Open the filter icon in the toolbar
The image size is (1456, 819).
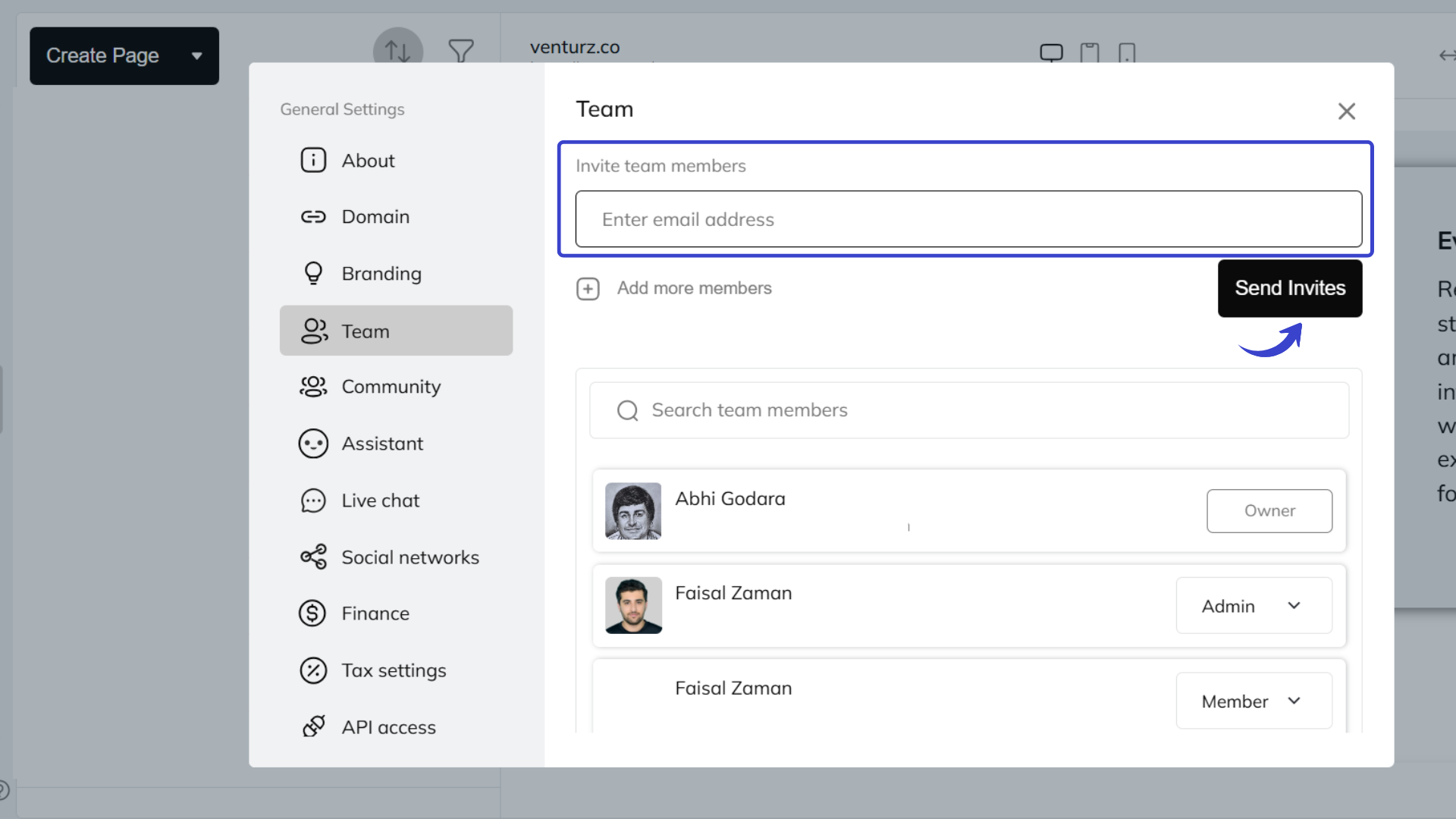(x=462, y=51)
